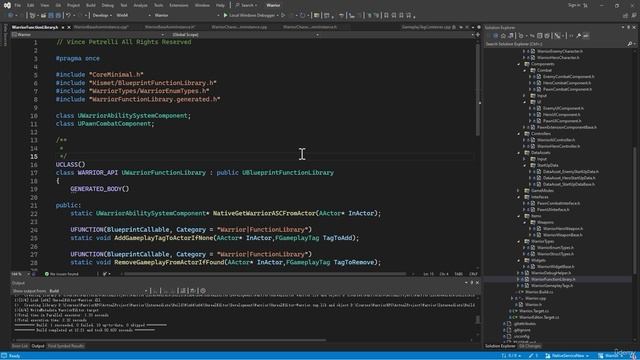
Task: Click the Undo arrow icon in main toolbar
Action: (x=68, y=15)
